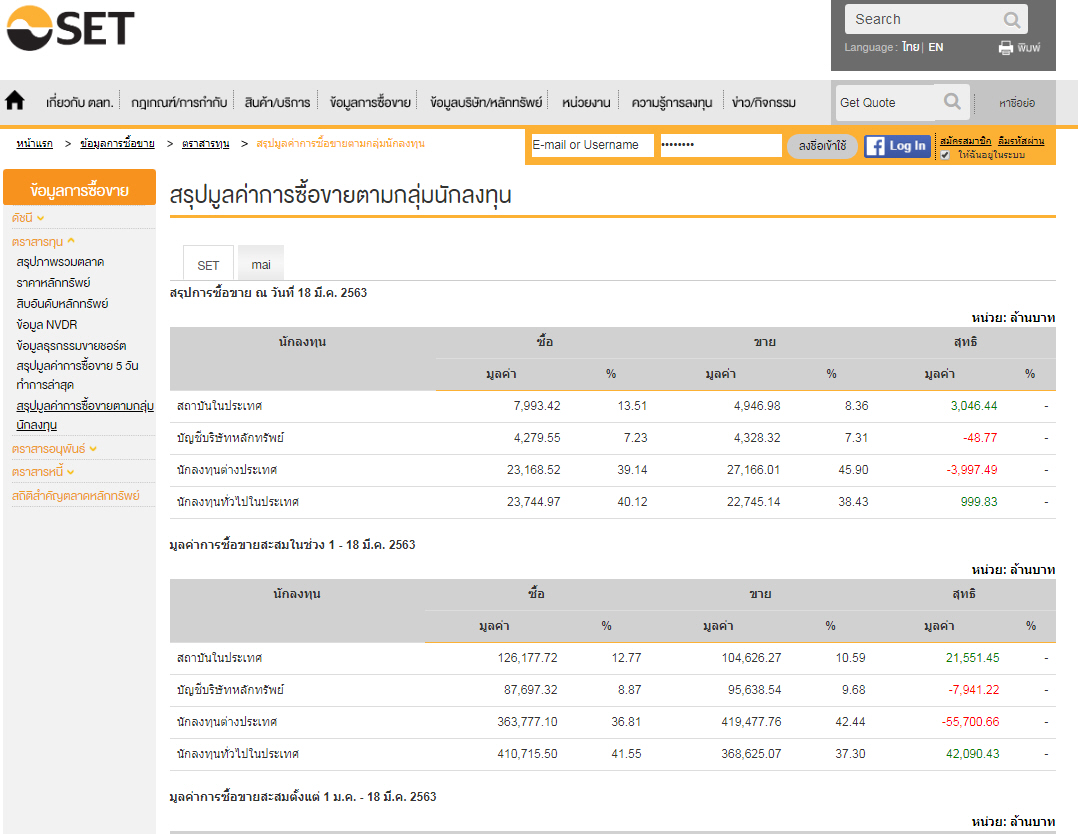Screen dimensions: 1078x834
Task: Click the printer icon
Action: click(x=1006, y=48)
